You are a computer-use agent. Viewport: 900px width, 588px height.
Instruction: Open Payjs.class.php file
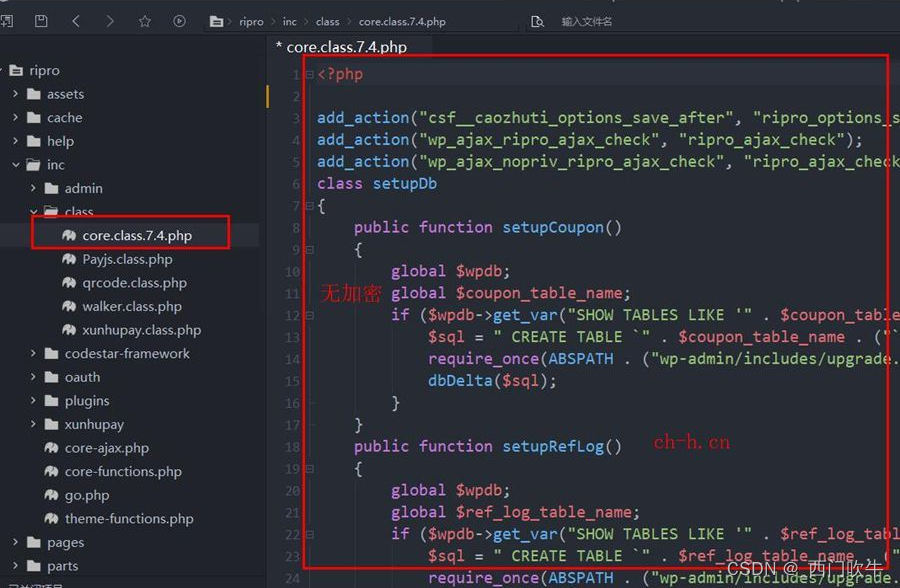coord(127,259)
